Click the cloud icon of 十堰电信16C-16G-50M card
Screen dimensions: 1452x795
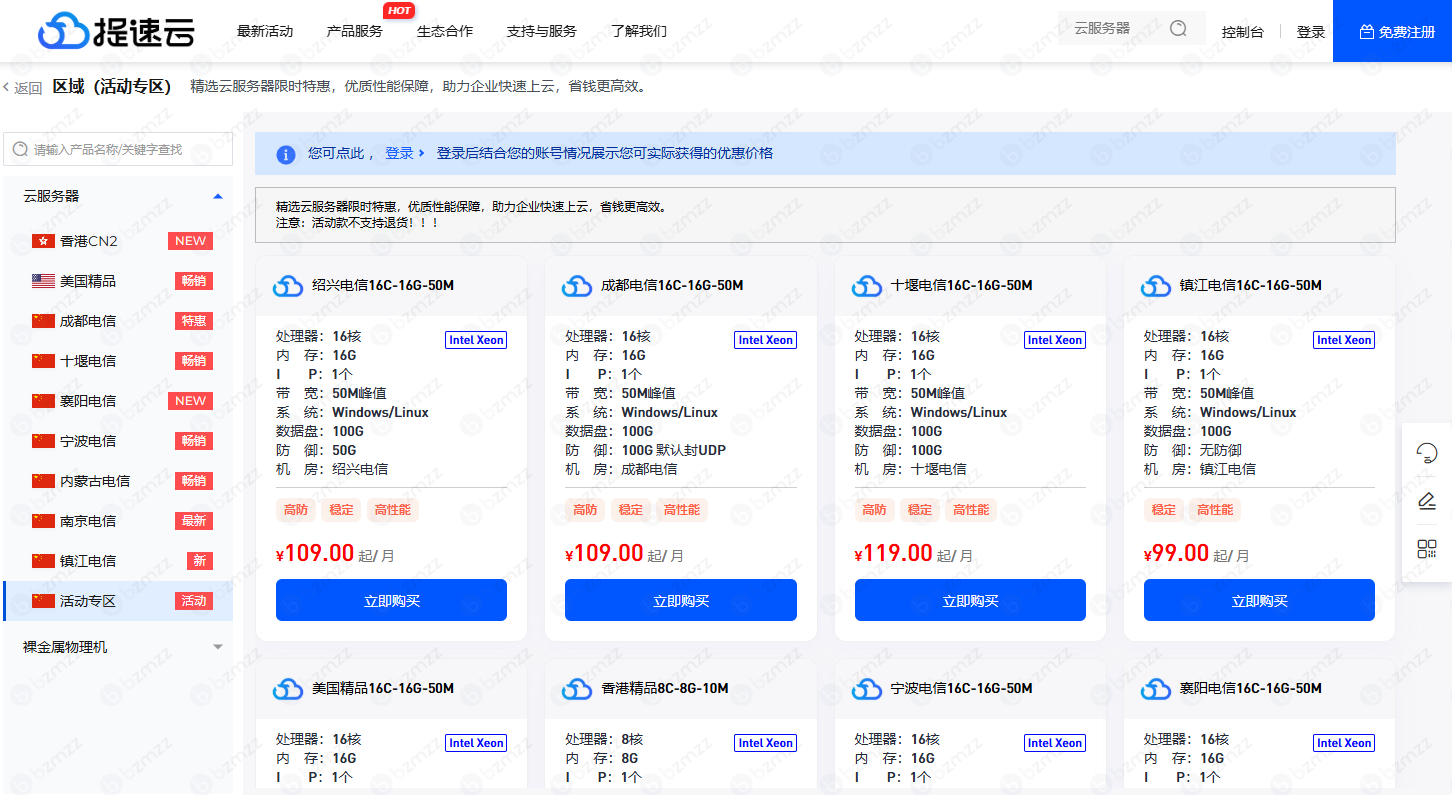click(867, 286)
